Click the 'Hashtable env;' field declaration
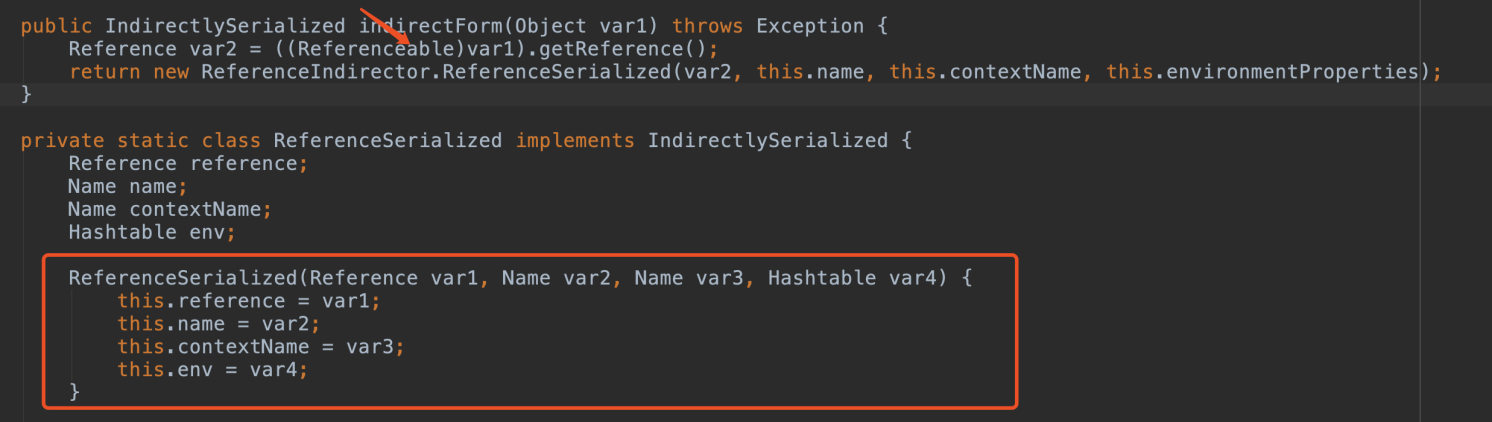 click(x=152, y=233)
